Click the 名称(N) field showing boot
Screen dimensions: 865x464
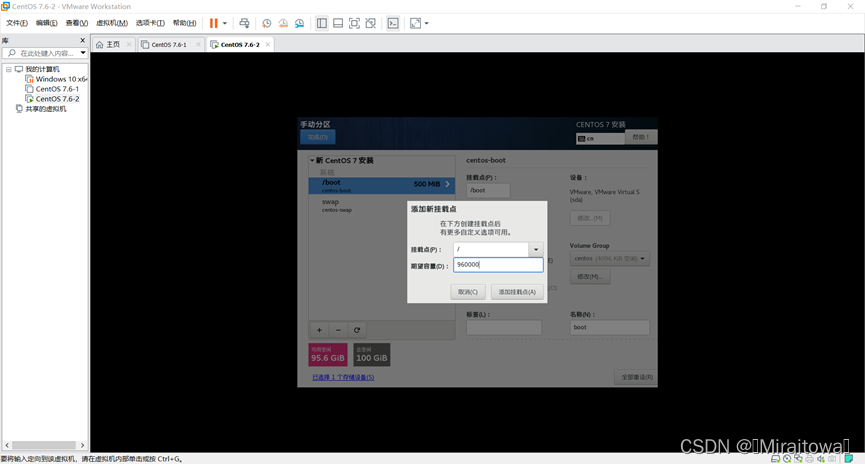[610, 327]
